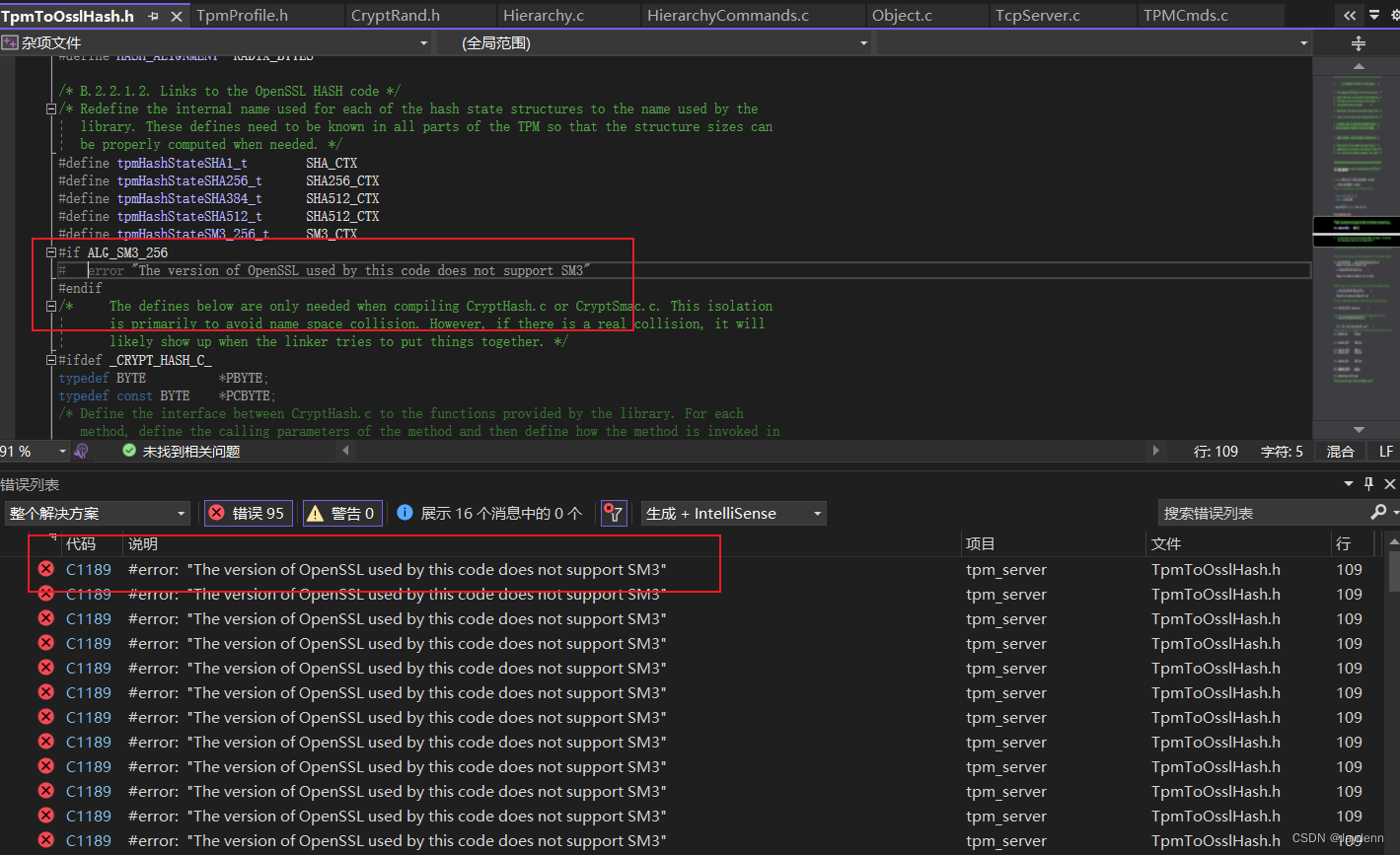1400x855 pixels.
Task: Click the editor vertical scrollbar down arrow
Action: point(1359,430)
